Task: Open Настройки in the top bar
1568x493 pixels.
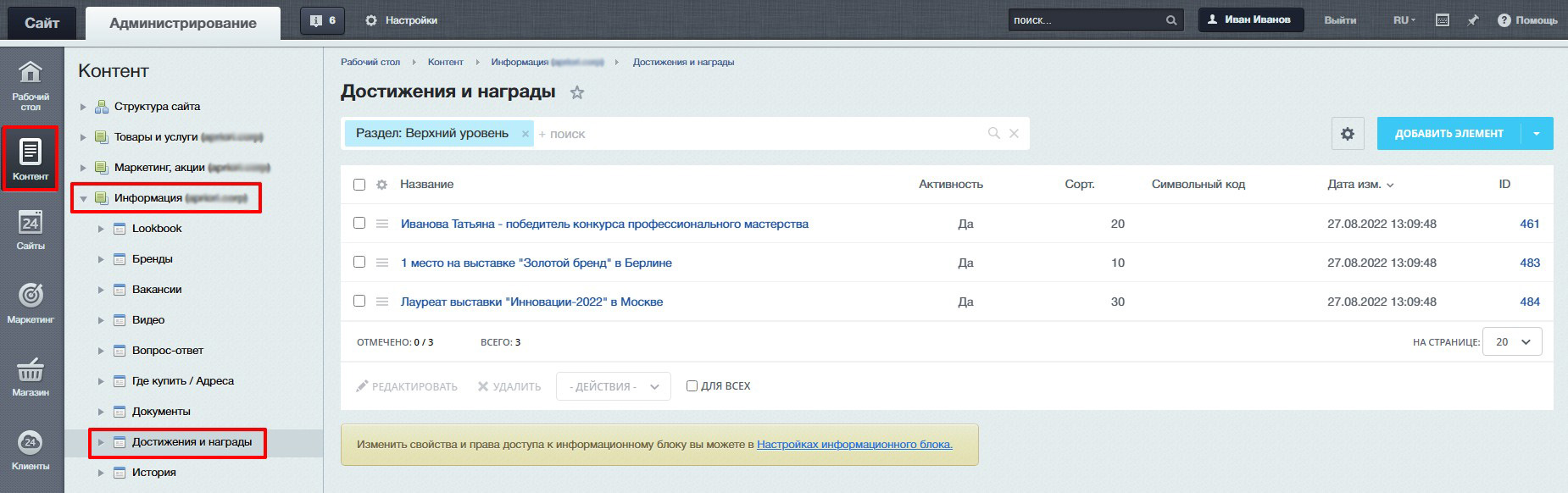Action: (x=402, y=20)
